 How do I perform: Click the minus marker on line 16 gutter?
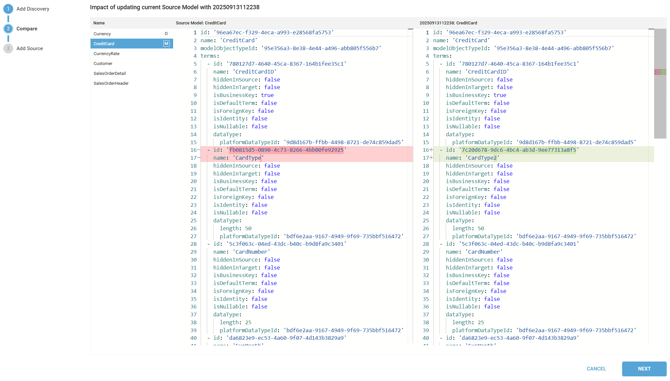click(x=199, y=150)
